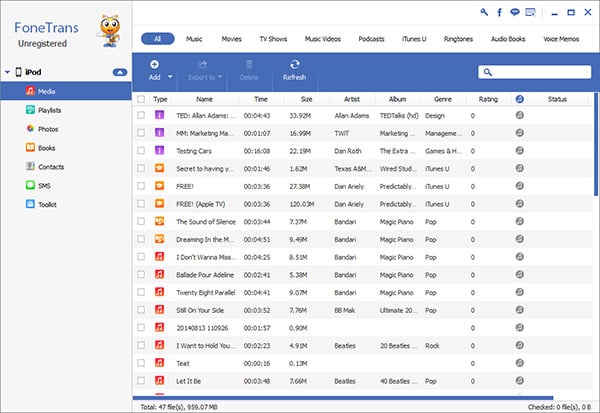Switch to the Audio Books tab
The width and height of the screenshot is (600, 413).
click(508, 39)
